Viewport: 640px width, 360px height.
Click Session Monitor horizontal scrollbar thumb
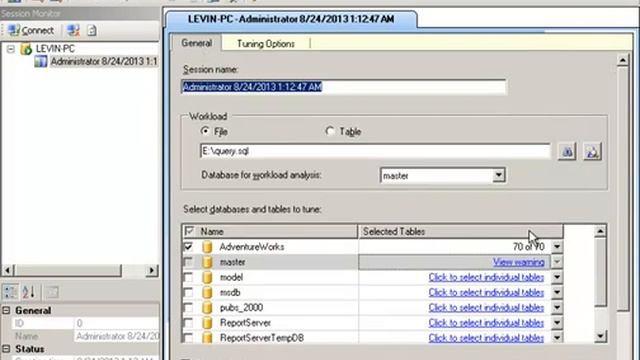[x=68, y=270]
